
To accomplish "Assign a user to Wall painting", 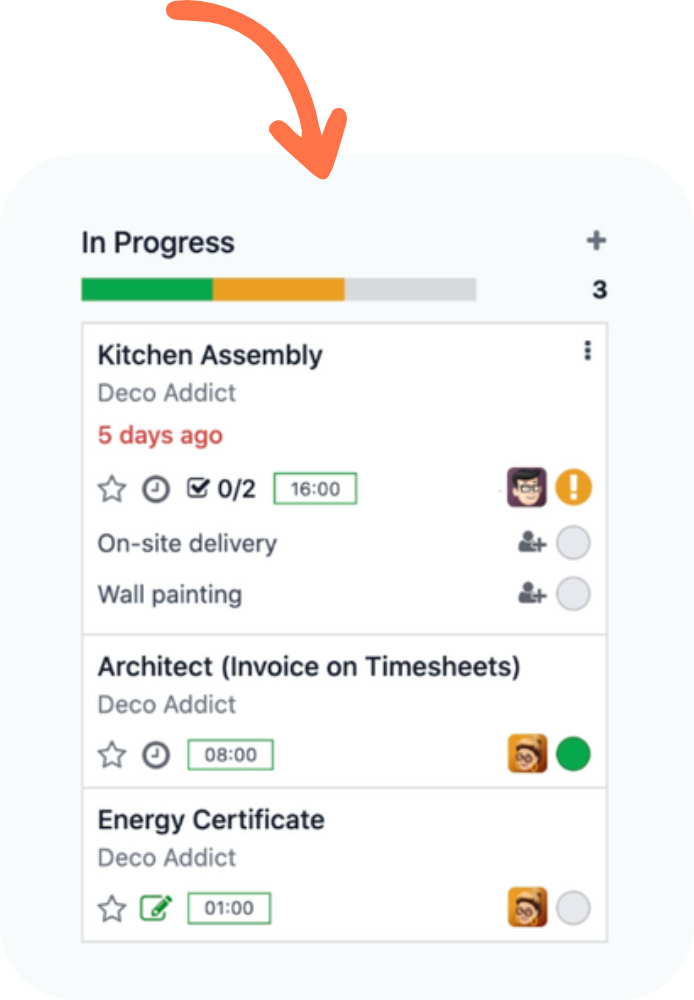I will [x=531, y=594].
